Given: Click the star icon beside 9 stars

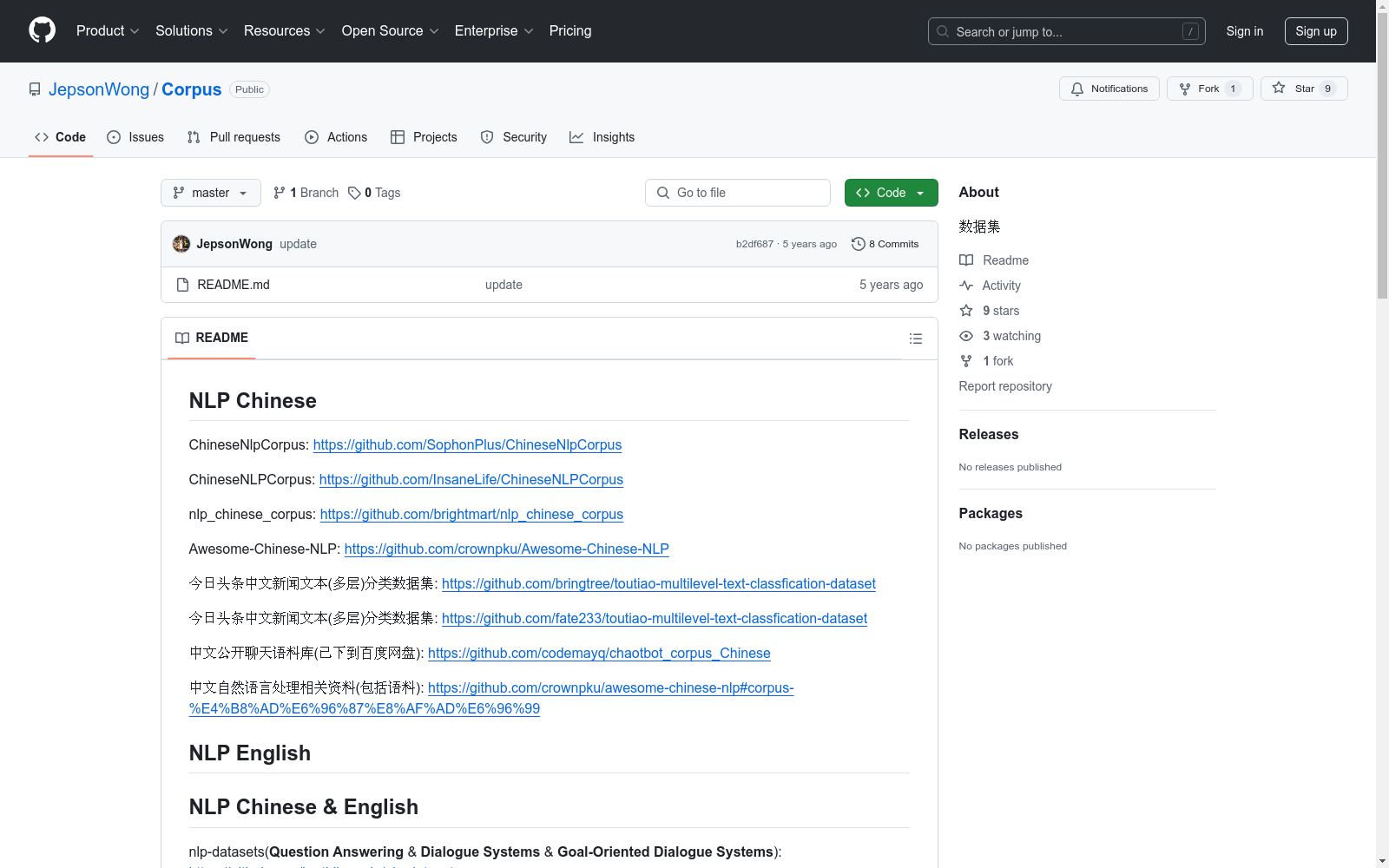Looking at the screenshot, I should click(x=966, y=311).
